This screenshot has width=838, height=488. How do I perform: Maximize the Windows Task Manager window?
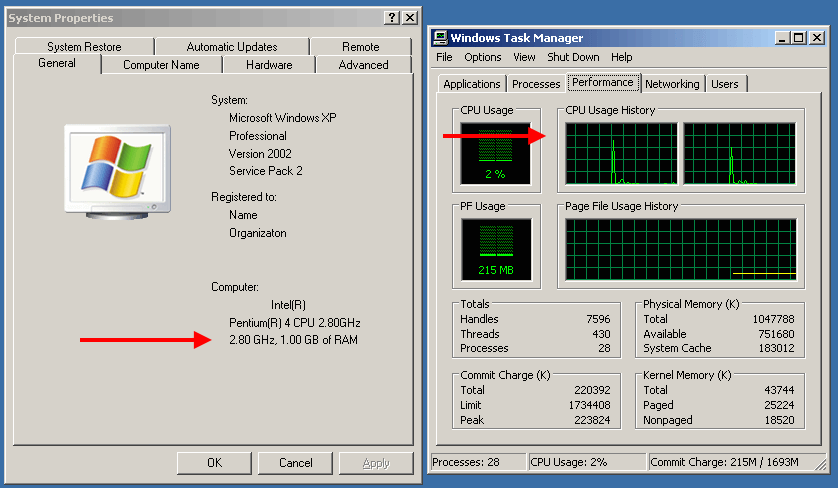point(798,38)
